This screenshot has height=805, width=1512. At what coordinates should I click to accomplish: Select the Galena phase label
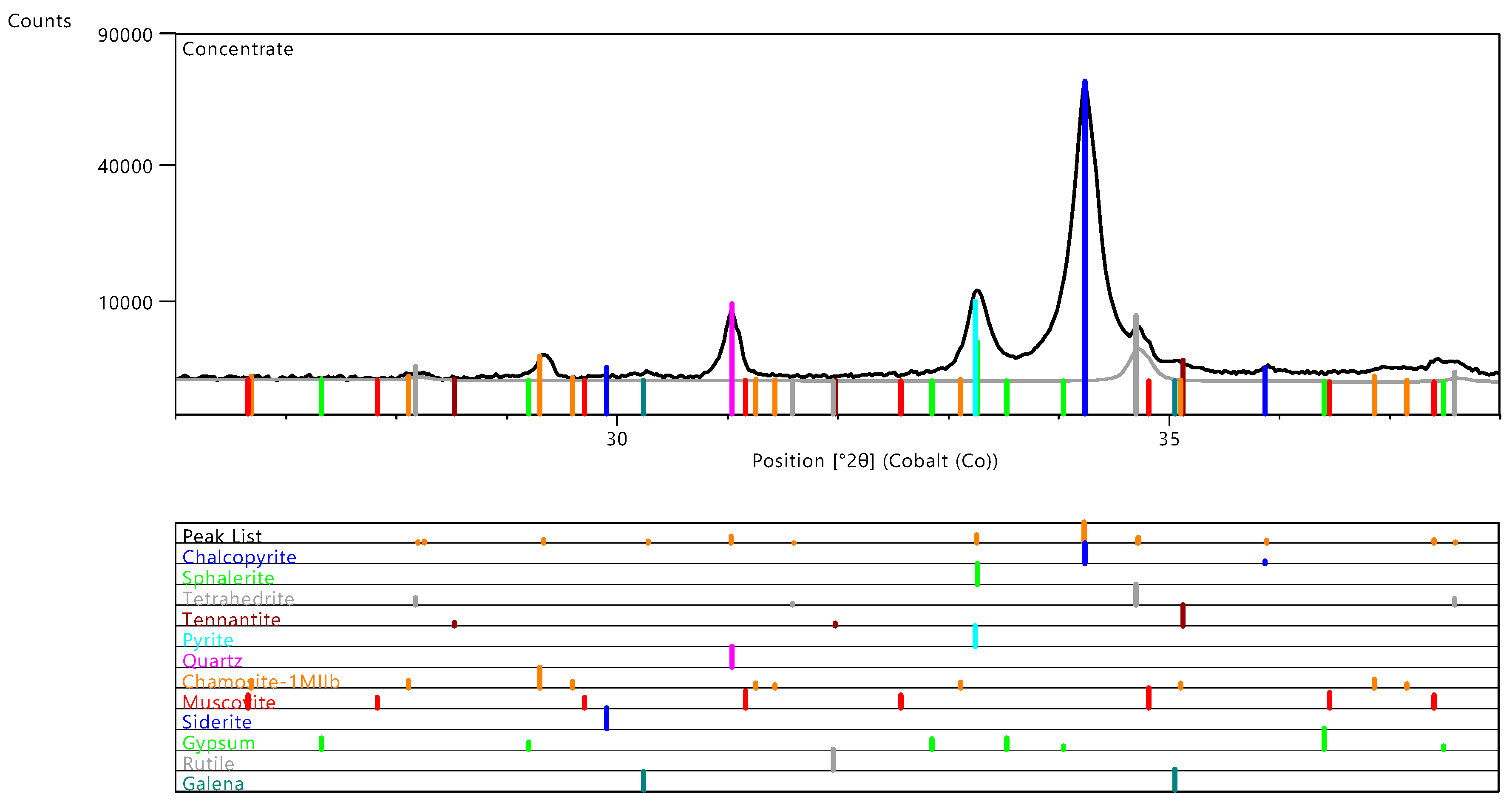(x=213, y=784)
